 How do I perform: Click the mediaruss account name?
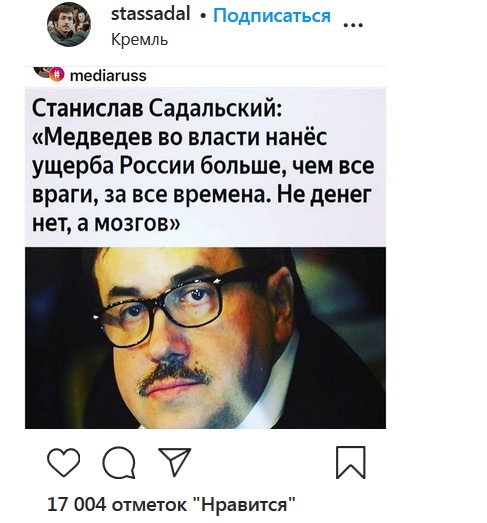click(108, 76)
